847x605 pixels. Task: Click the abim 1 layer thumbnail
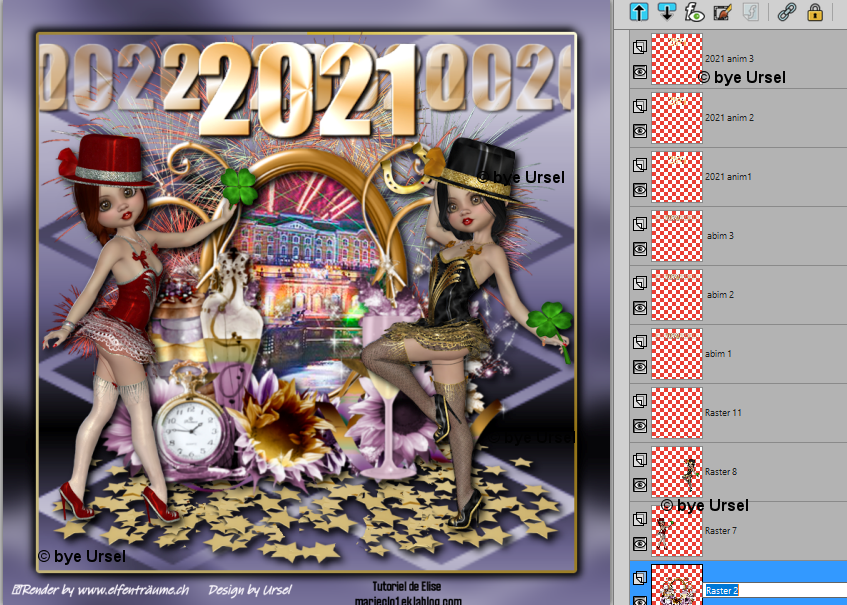(677, 354)
